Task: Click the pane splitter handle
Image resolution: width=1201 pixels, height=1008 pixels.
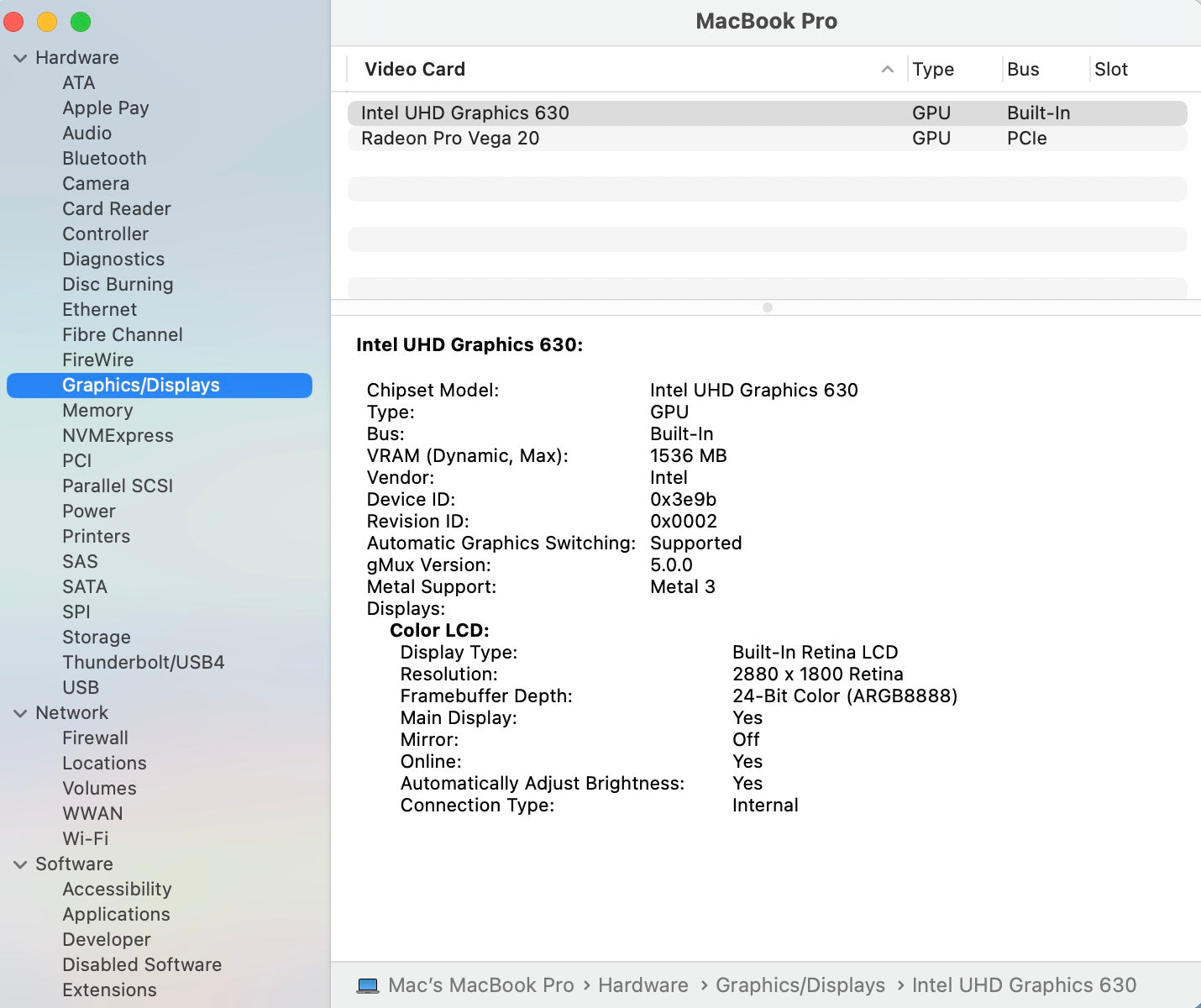Action: coord(766,307)
